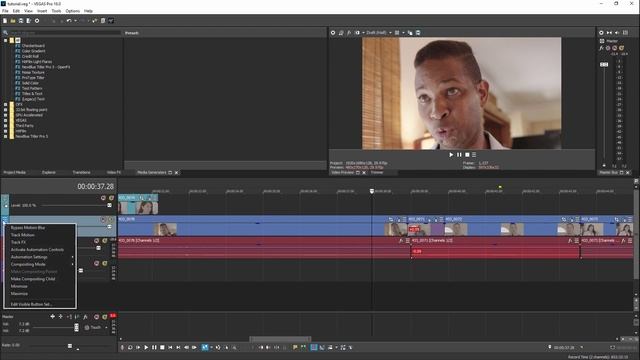The height and width of the screenshot is (360, 640).
Task: Create a new project from the toolbar
Action: point(5,20)
